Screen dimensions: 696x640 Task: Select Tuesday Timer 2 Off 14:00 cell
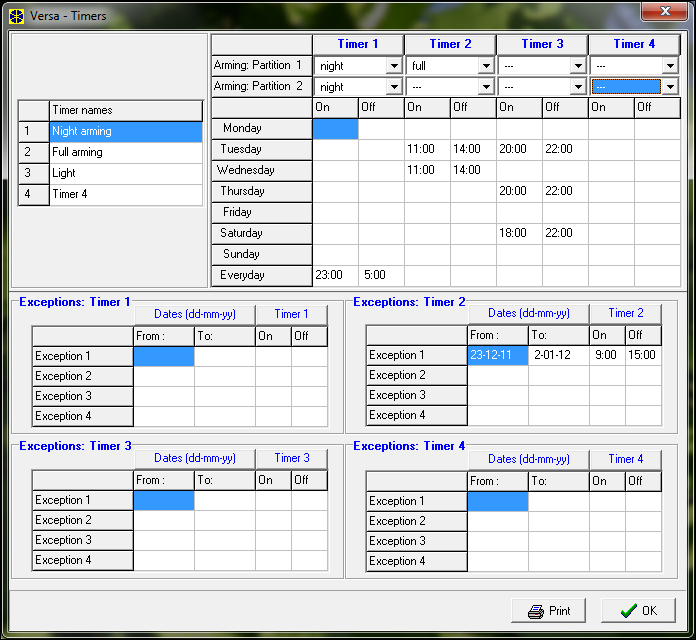click(473, 149)
